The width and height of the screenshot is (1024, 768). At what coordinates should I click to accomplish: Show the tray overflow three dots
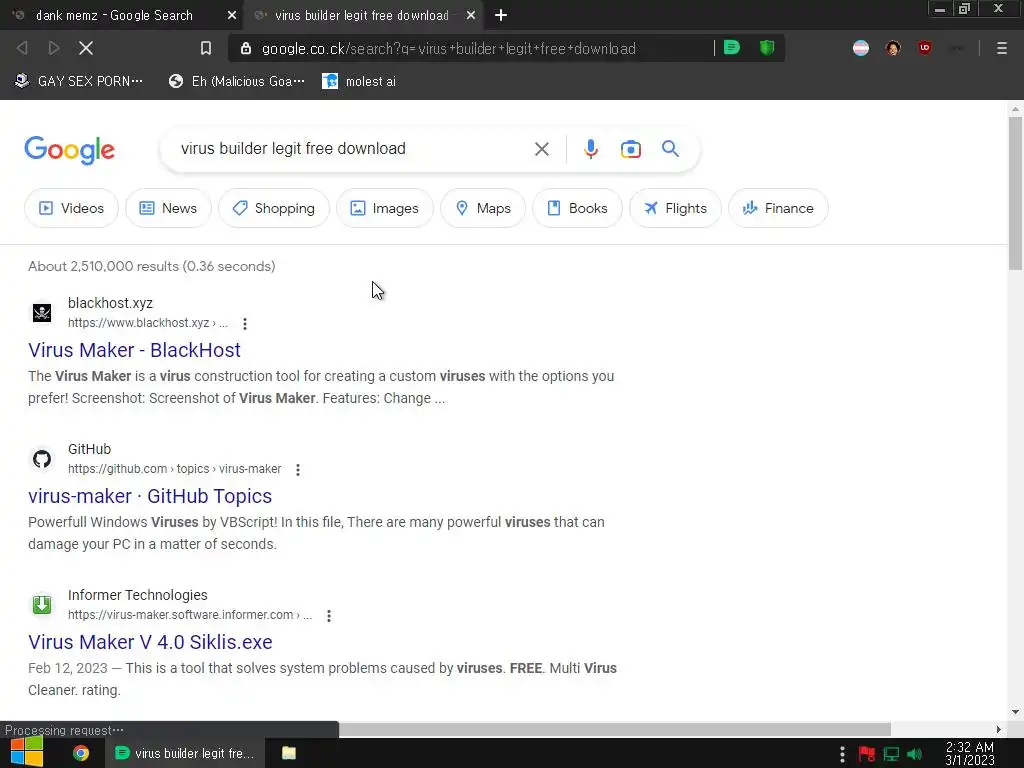coord(842,754)
